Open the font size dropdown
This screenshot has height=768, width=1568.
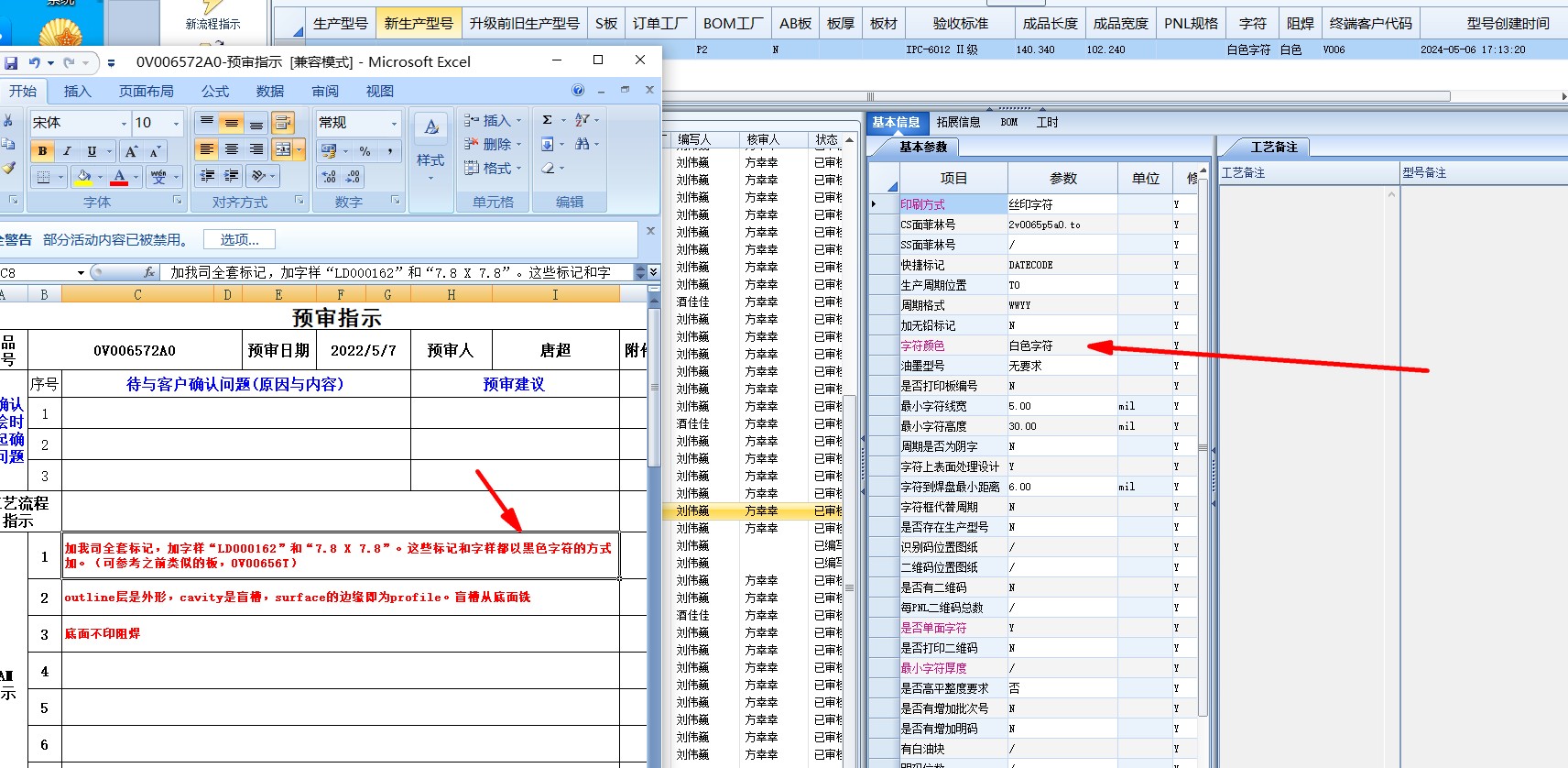click(177, 123)
